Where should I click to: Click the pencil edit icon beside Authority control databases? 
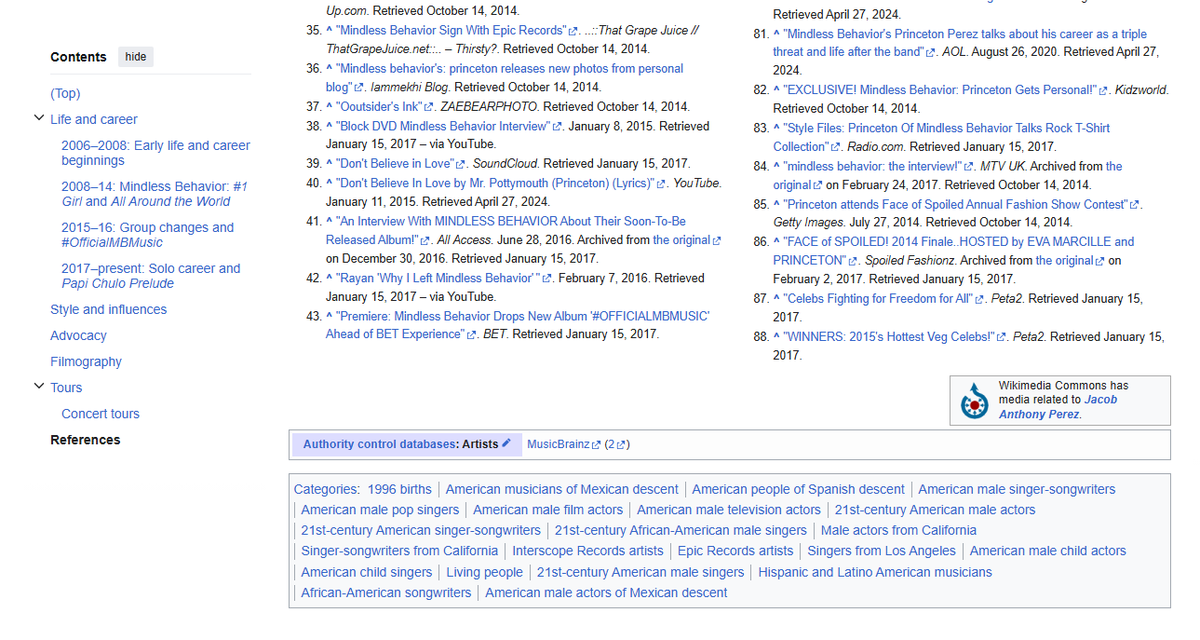click(x=507, y=443)
